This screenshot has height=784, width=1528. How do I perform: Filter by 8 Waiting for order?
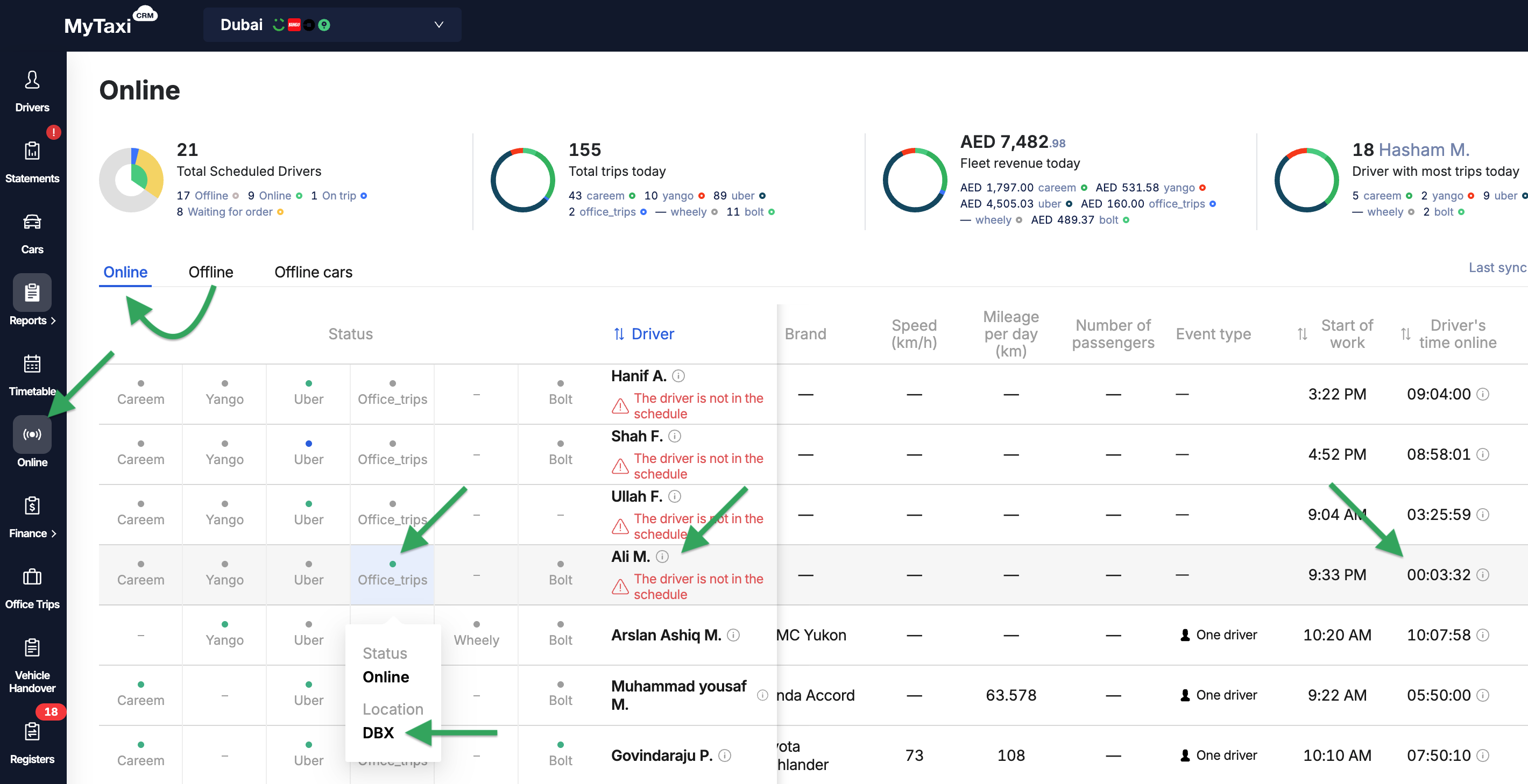[230, 212]
